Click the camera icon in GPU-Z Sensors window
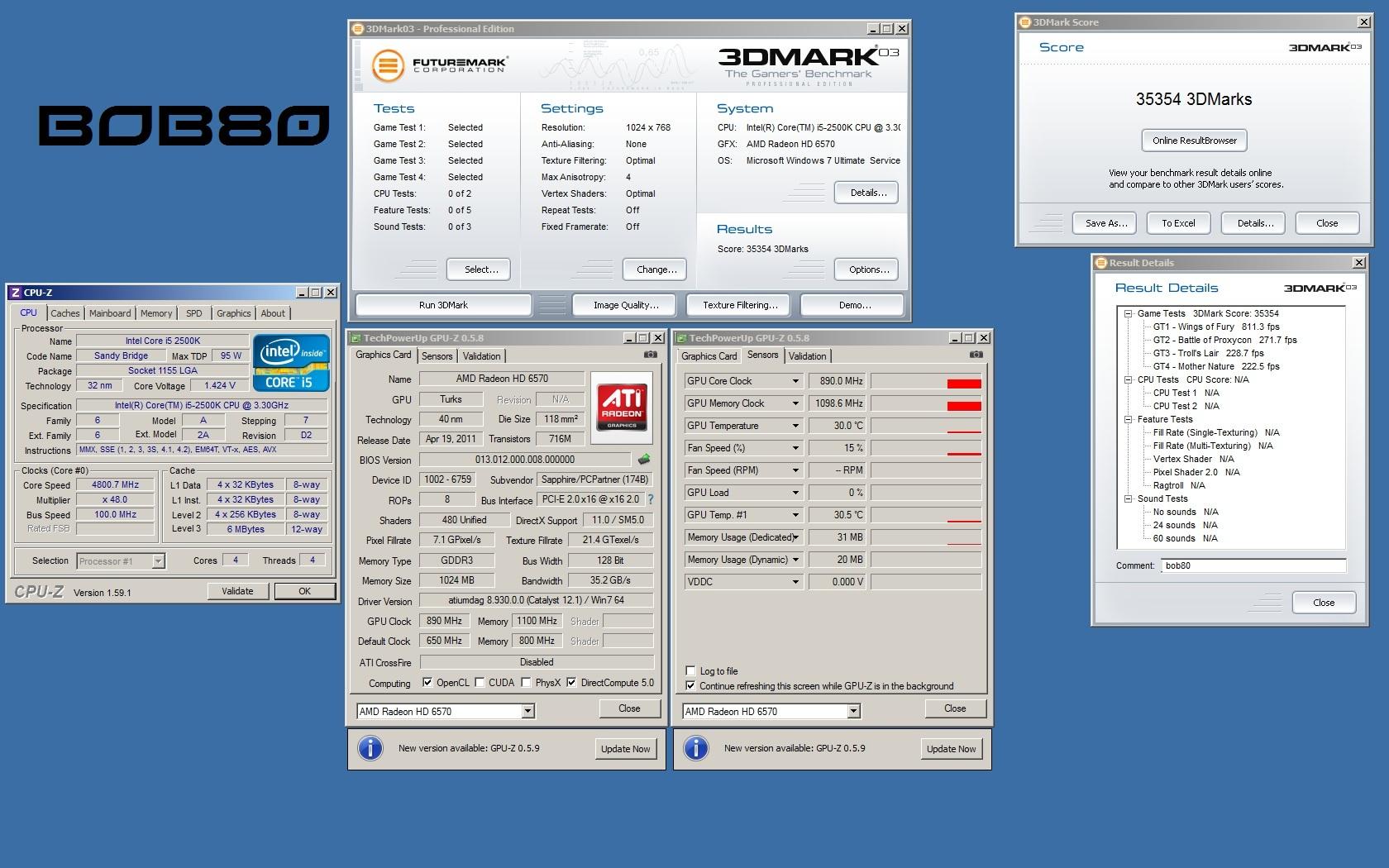1389x868 pixels. pos(976,355)
